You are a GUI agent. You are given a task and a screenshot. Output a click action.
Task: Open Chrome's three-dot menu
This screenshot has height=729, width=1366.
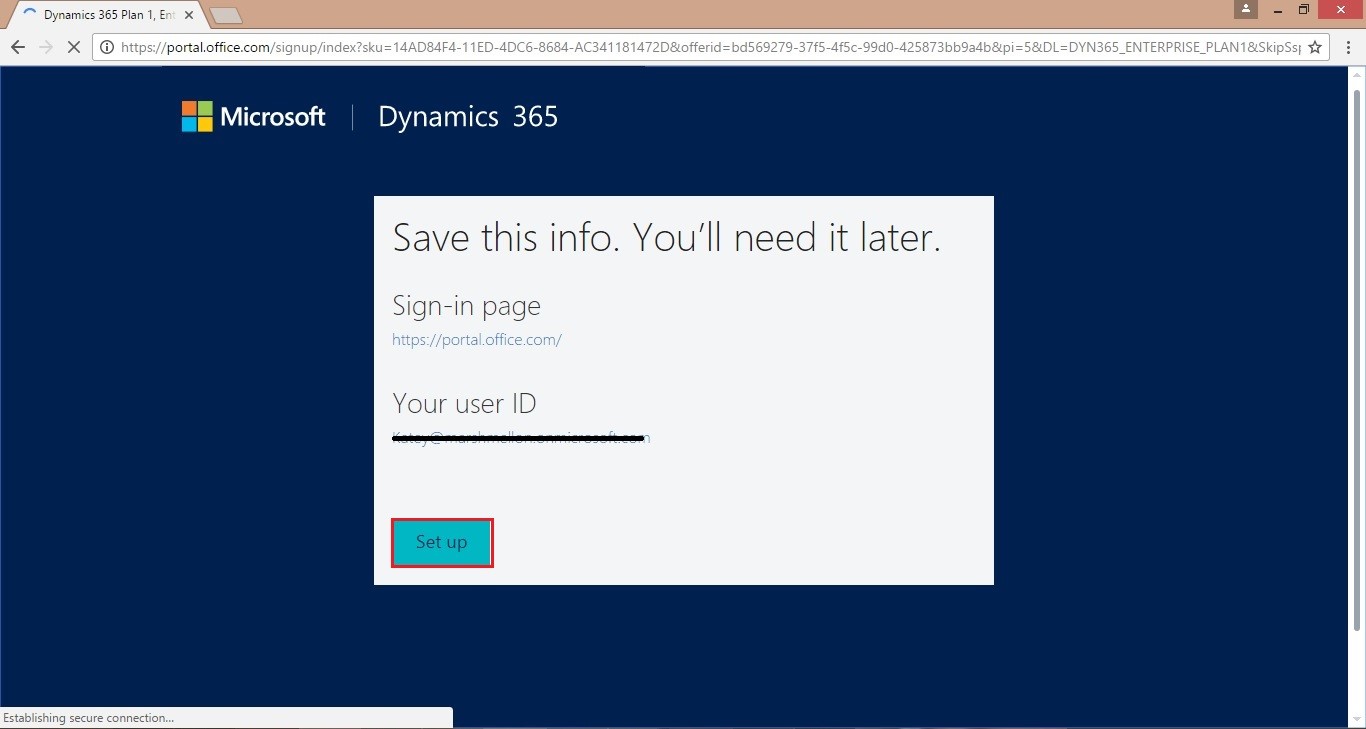[1348, 47]
